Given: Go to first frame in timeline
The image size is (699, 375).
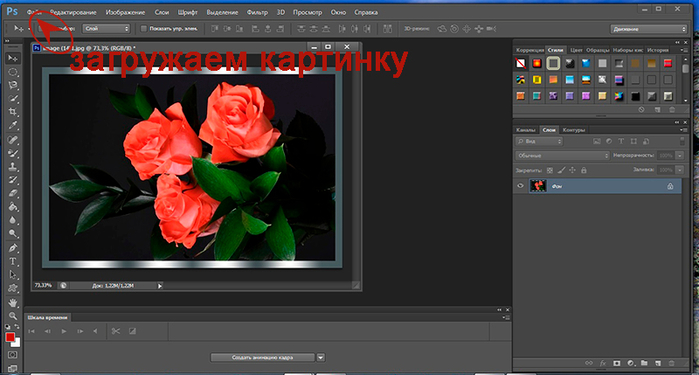Looking at the screenshot, I should tap(31, 331).
